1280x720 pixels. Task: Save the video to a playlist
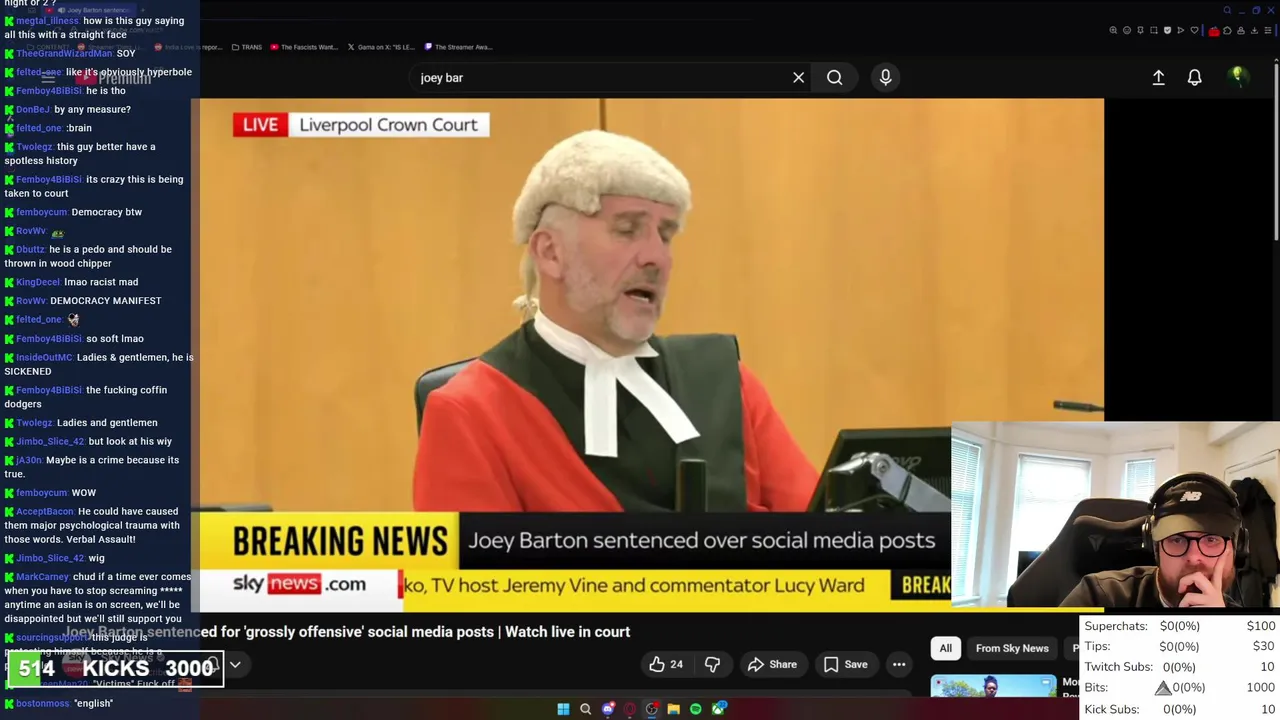coord(845,664)
